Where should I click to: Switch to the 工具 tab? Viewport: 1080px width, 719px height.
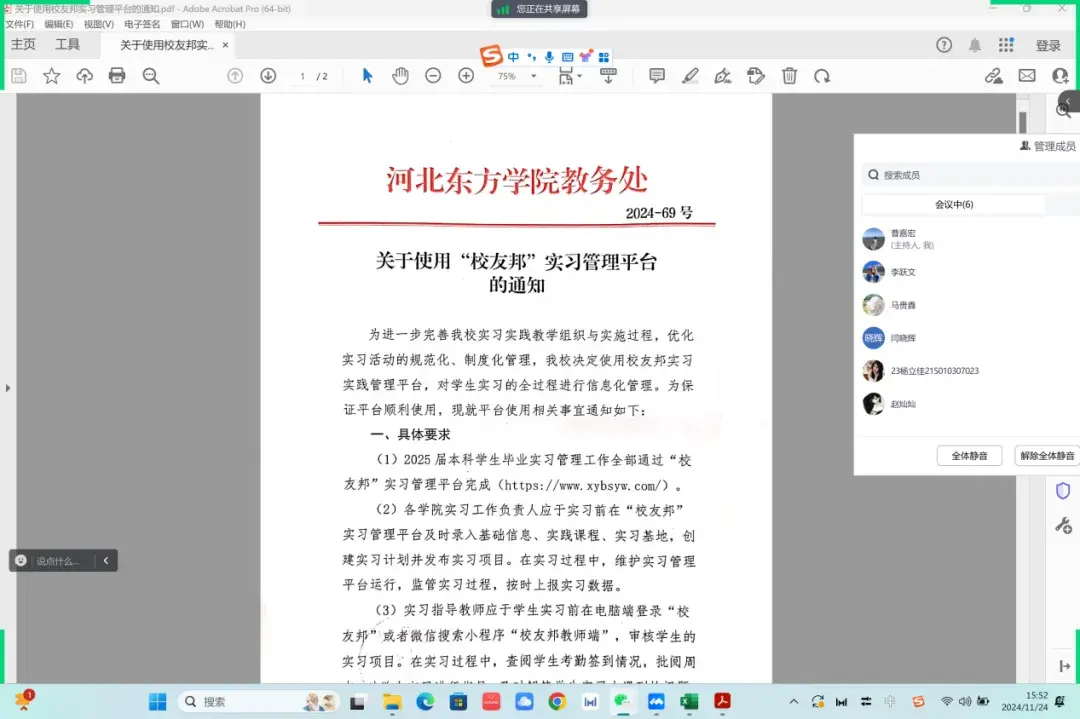(68, 44)
